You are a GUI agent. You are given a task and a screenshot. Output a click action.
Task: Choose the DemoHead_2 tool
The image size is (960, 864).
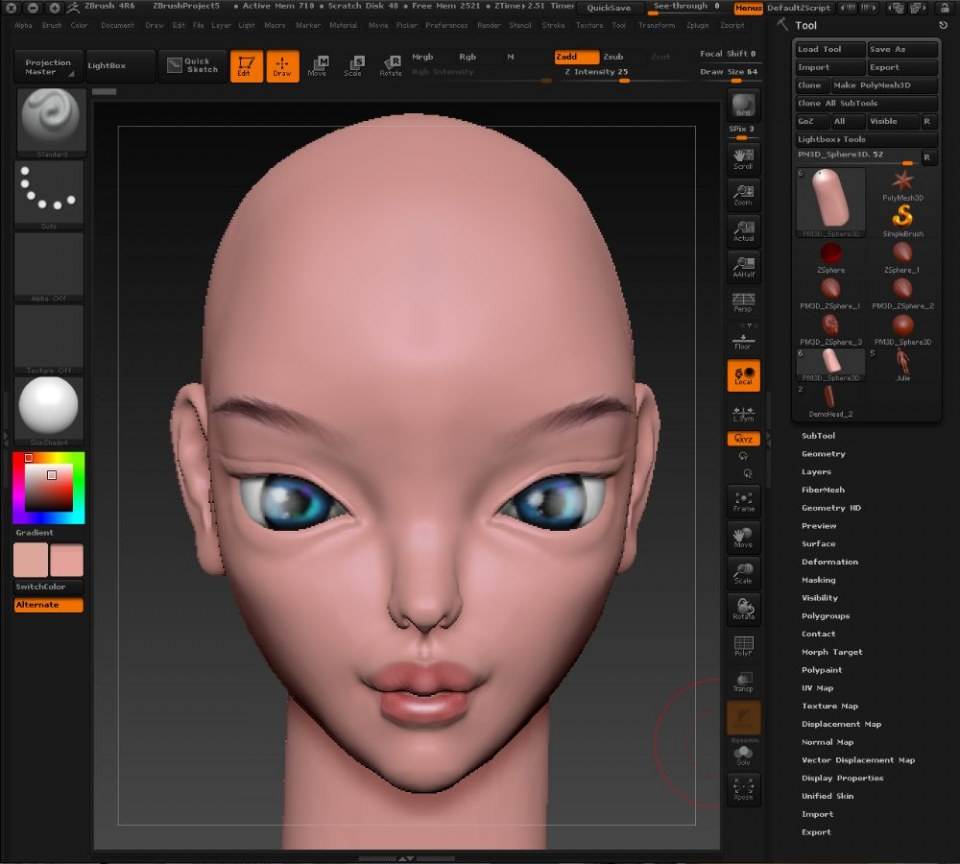coord(830,402)
